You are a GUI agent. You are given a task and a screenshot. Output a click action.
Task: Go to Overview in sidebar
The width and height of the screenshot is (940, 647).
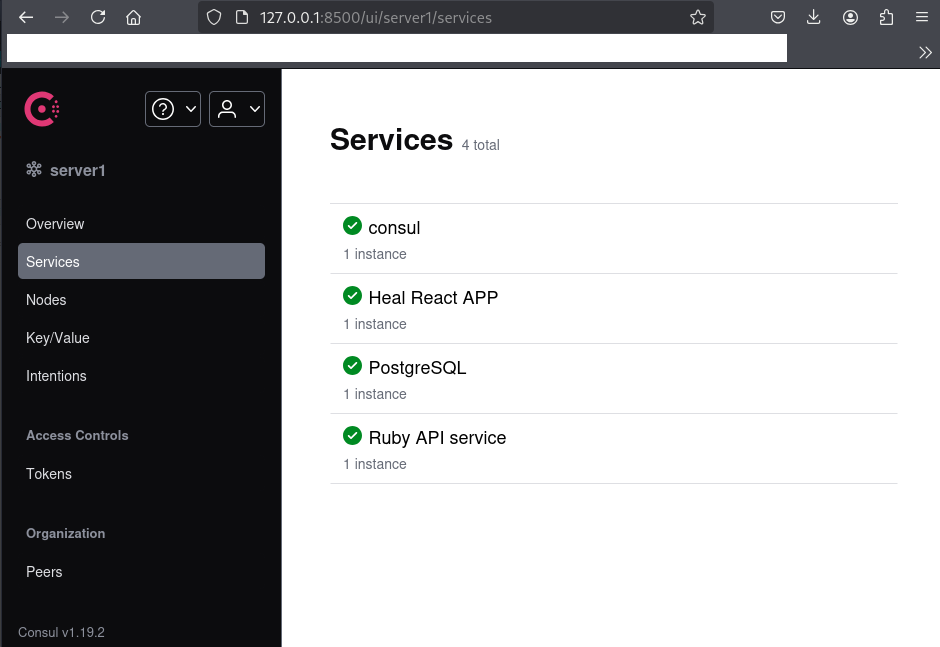(55, 224)
